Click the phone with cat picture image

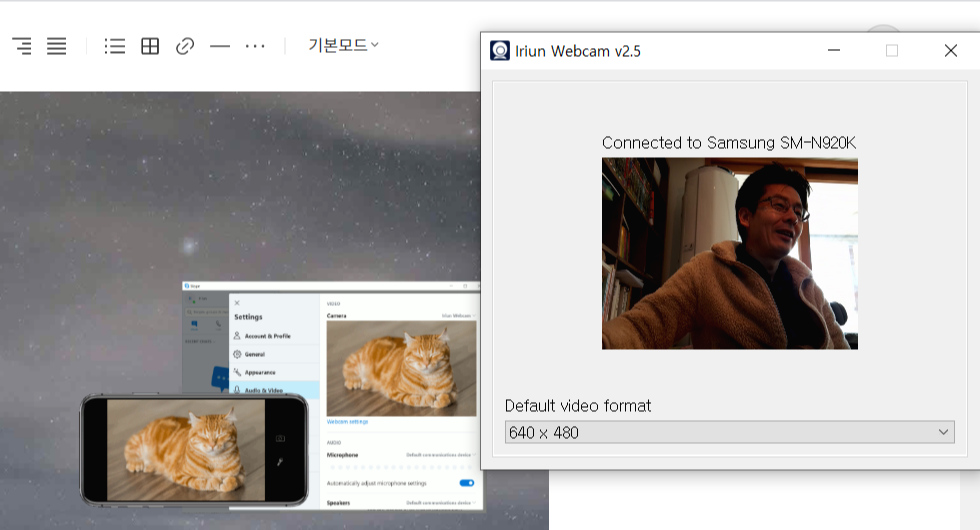coord(194,450)
